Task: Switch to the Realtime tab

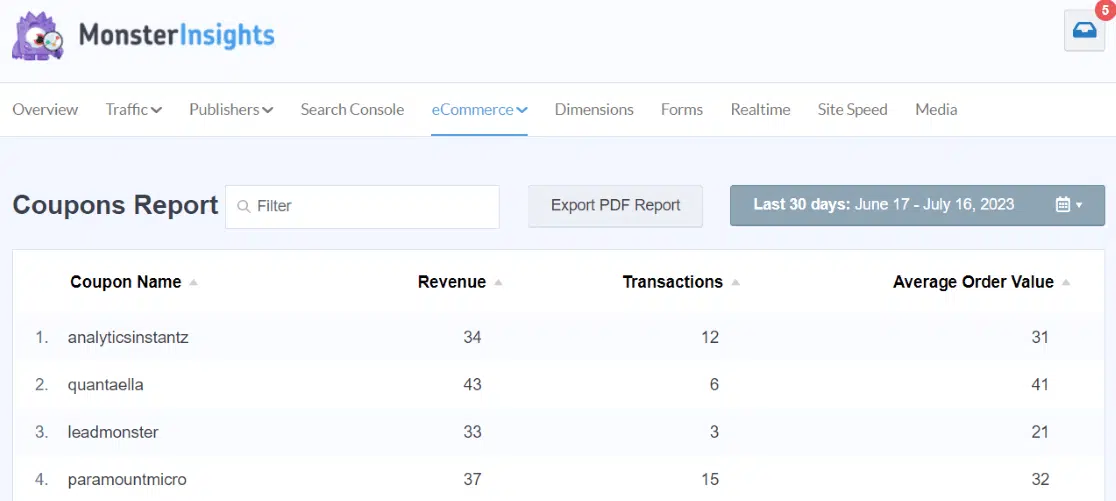Action: click(x=760, y=110)
